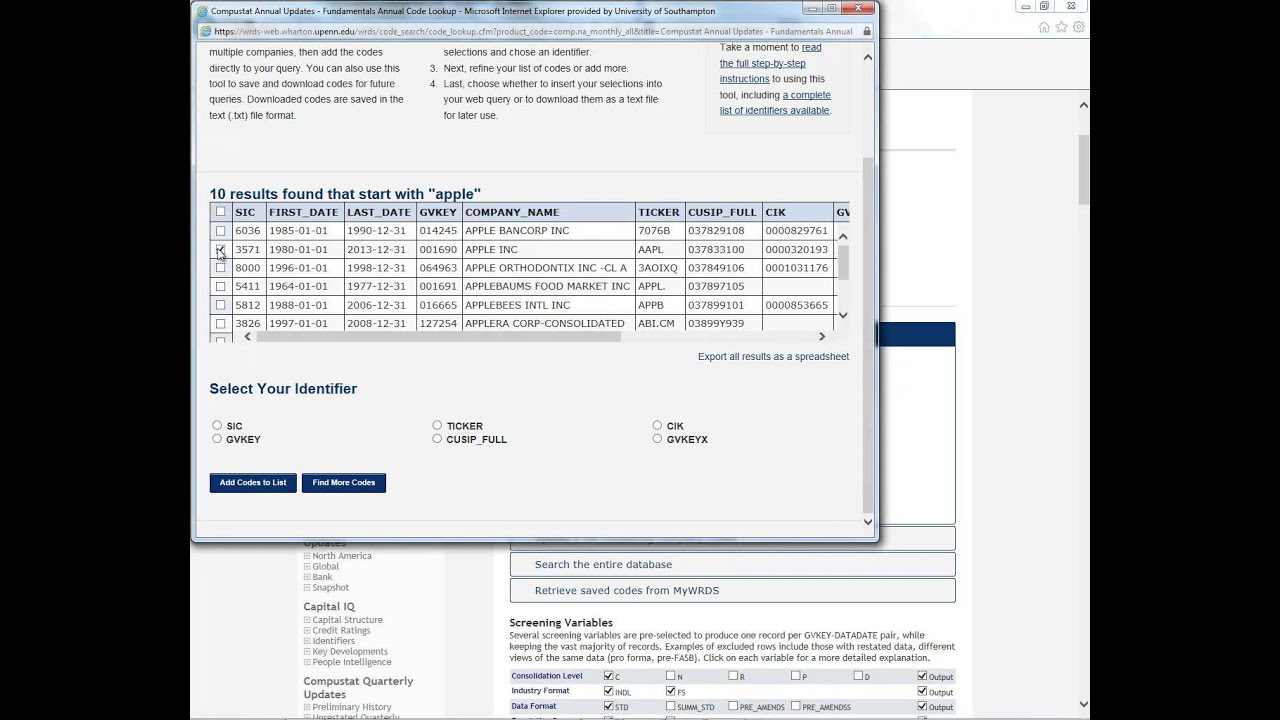This screenshot has height=720, width=1280.
Task: Select the SIC identifier radio button
Action: point(217,425)
